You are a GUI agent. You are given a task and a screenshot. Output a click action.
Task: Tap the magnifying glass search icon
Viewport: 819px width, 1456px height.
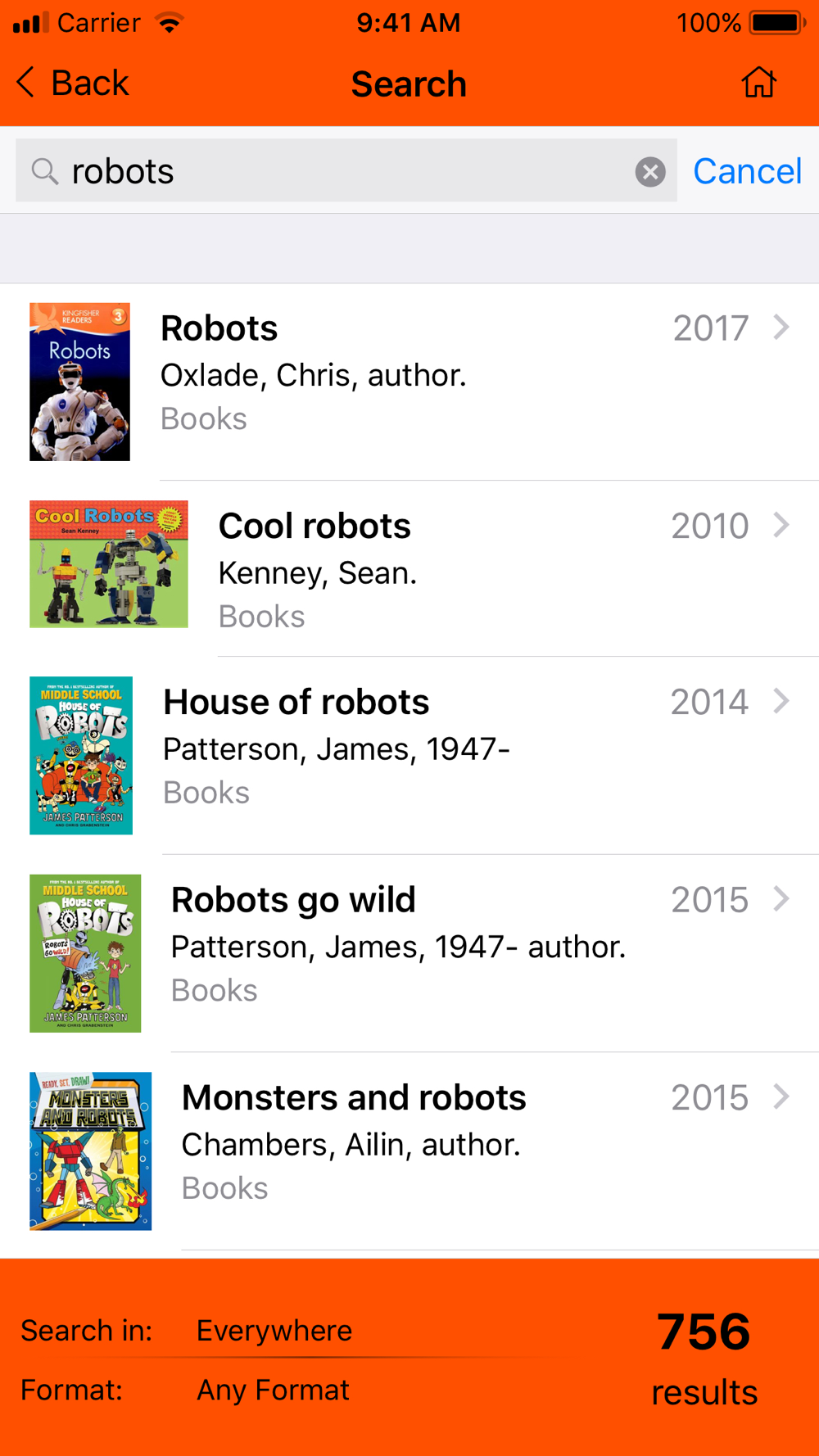44,172
